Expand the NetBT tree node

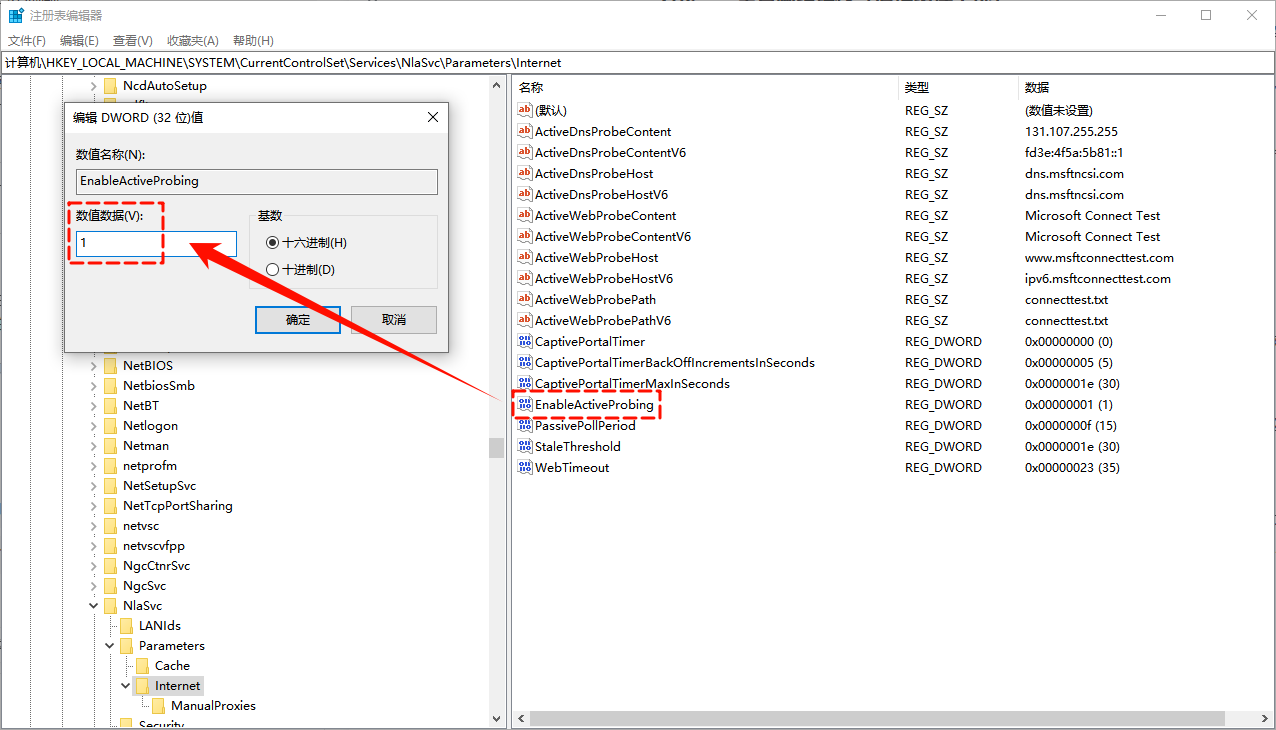94,406
